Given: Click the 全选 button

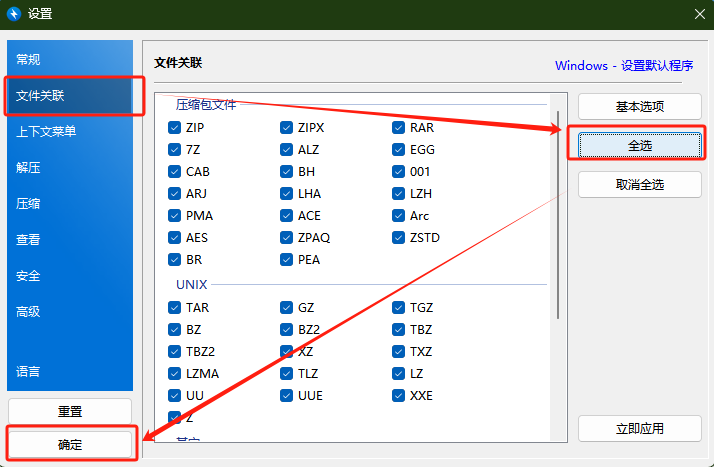Looking at the screenshot, I should pyautogui.click(x=639, y=145).
